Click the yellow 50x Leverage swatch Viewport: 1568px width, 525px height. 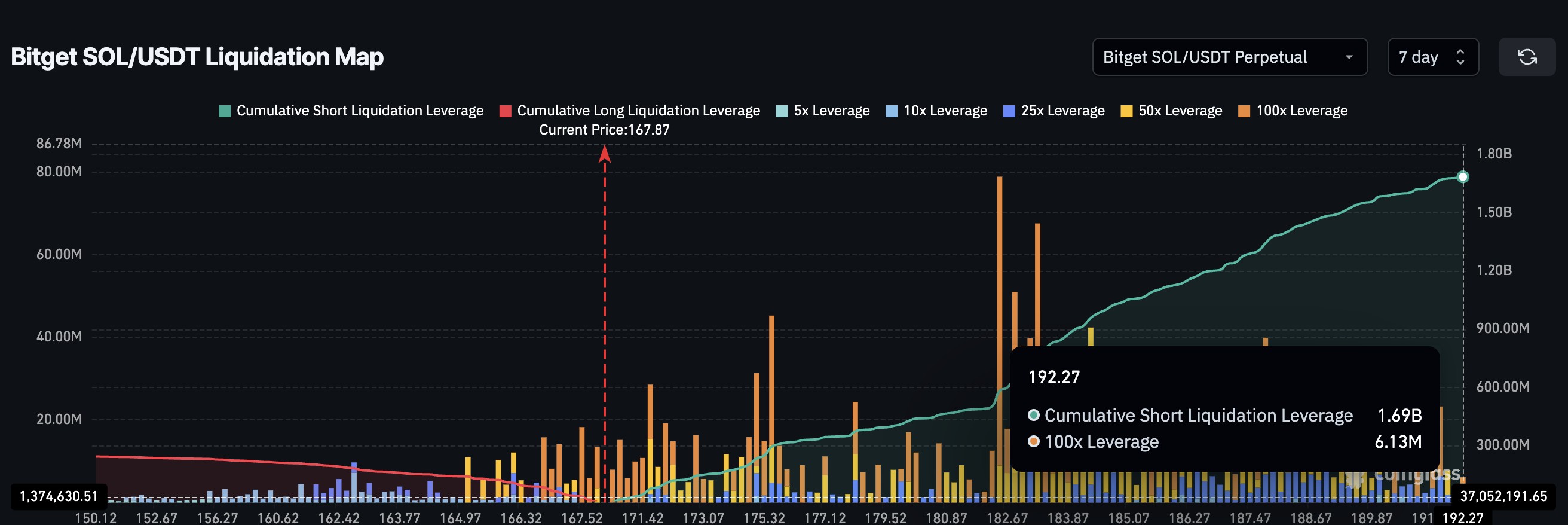tap(1126, 111)
